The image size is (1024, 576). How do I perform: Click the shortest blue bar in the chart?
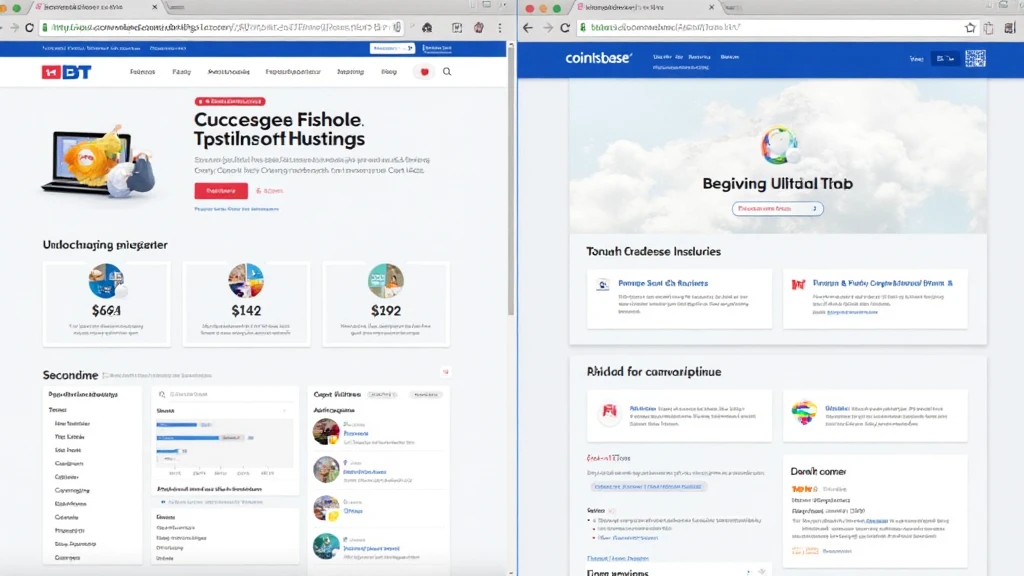(x=167, y=451)
